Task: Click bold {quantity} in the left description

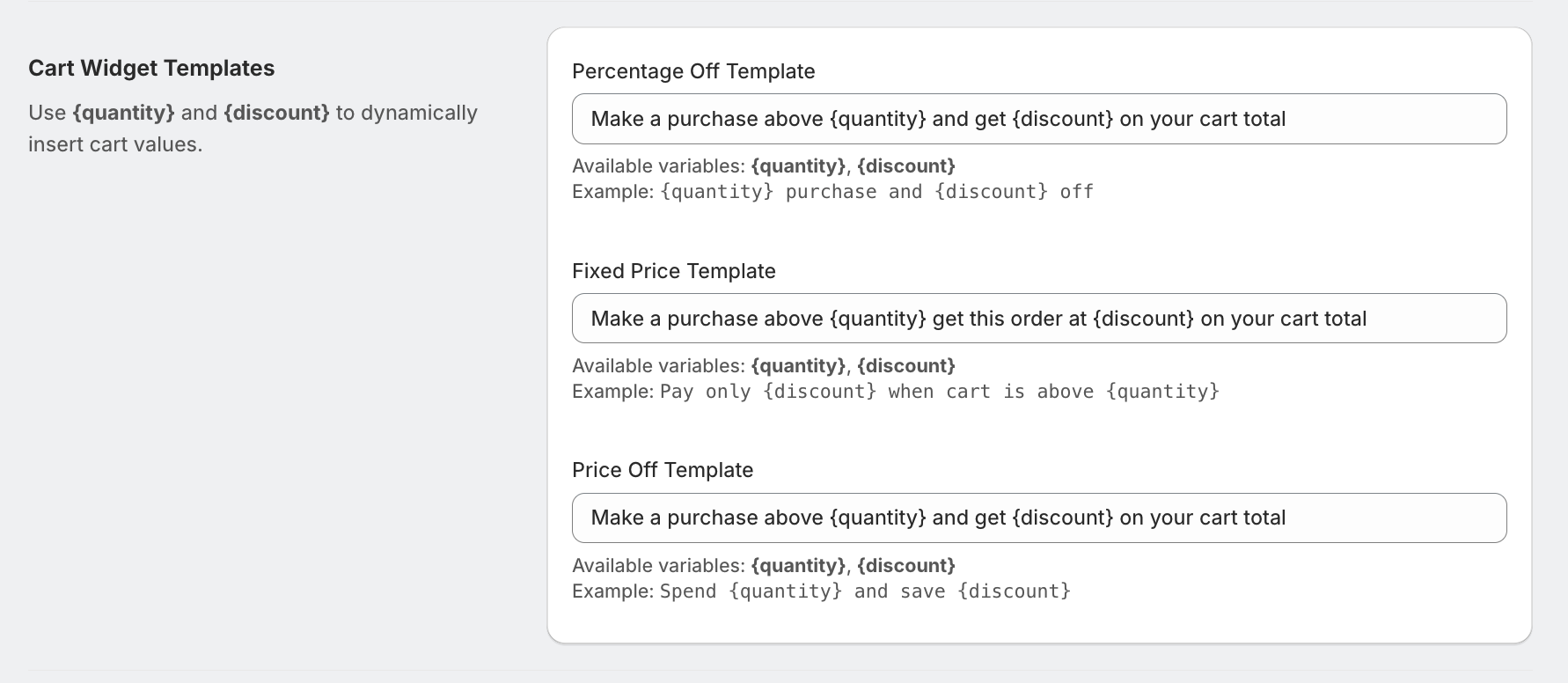Action: coord(123,113)
